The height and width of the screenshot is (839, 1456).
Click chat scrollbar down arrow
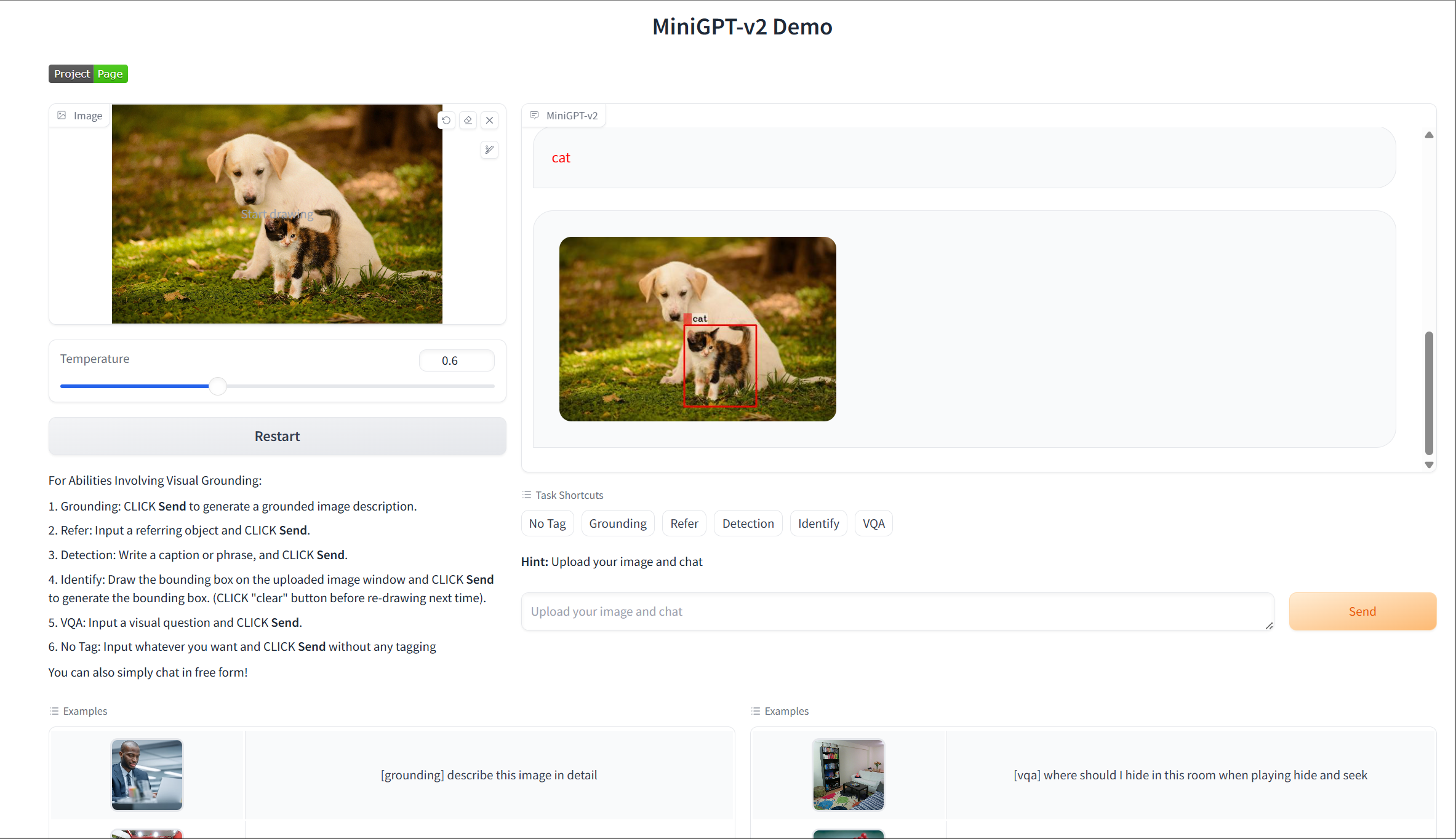click(1429, 465)
